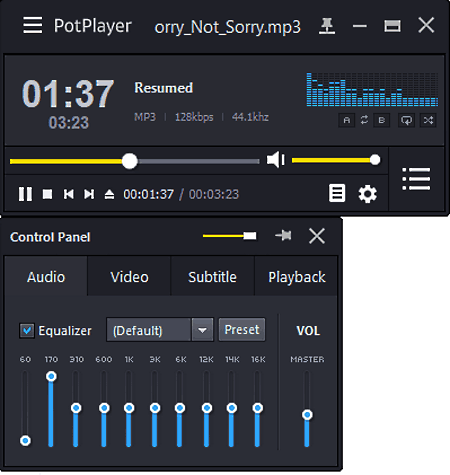The height and width of the screenshot is (475, 450).
Task: Adjust the 6K equalizer band
Action: click(x=180, y=409)
